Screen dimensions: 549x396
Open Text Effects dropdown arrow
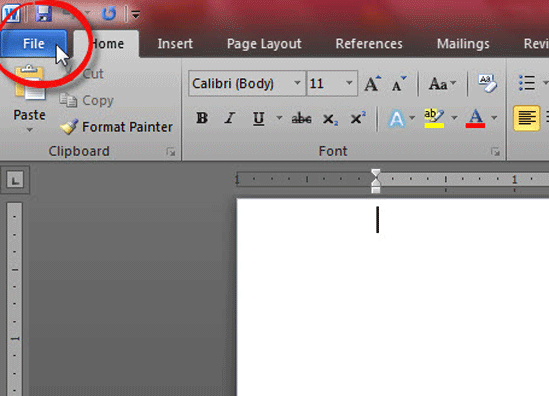(x=412, y=118)
